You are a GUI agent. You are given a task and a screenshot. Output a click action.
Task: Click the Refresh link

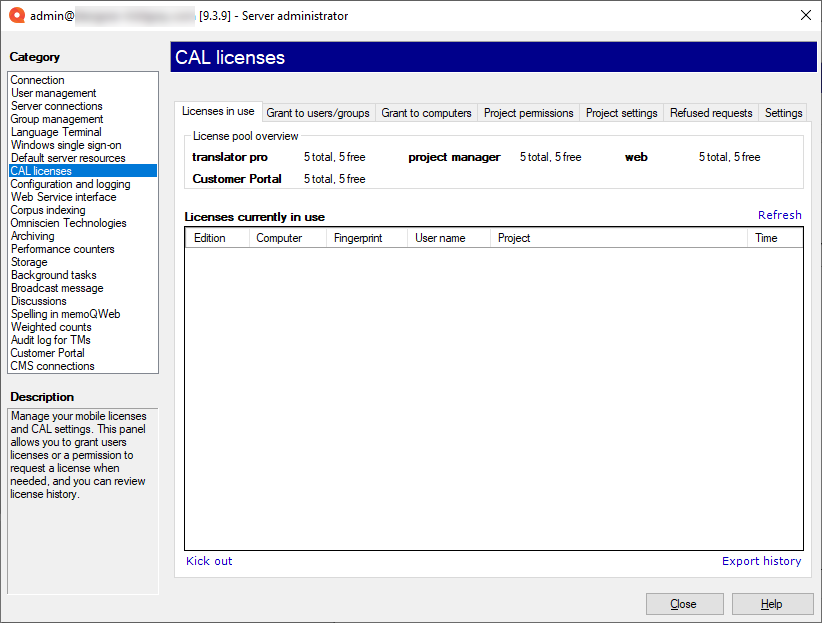pos(779,214)
